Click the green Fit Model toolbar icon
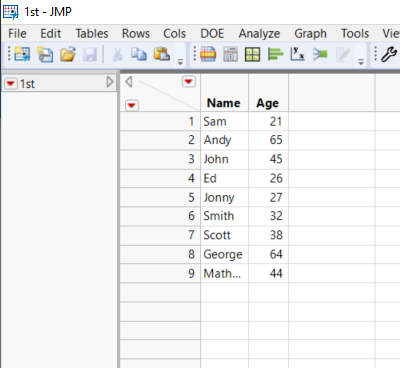The image size is (400, 368). tap(320, 54)
